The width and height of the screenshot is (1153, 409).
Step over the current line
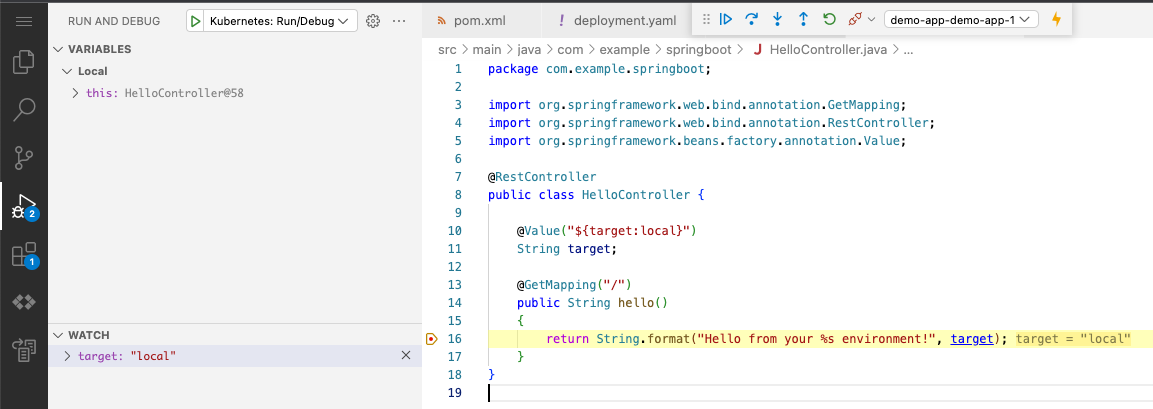(752, 19)
